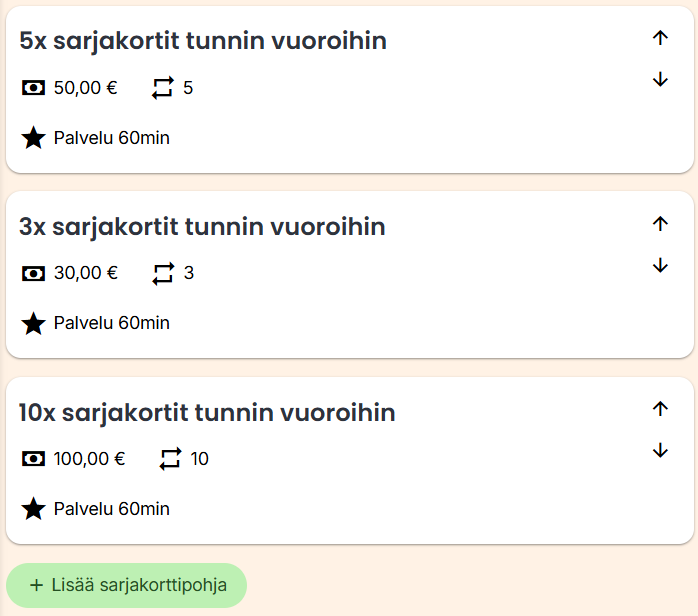Open the 5x sarjakortit tunnin vuoroihin title
This screenshot has width=698, height=616.
coord(203,41)
